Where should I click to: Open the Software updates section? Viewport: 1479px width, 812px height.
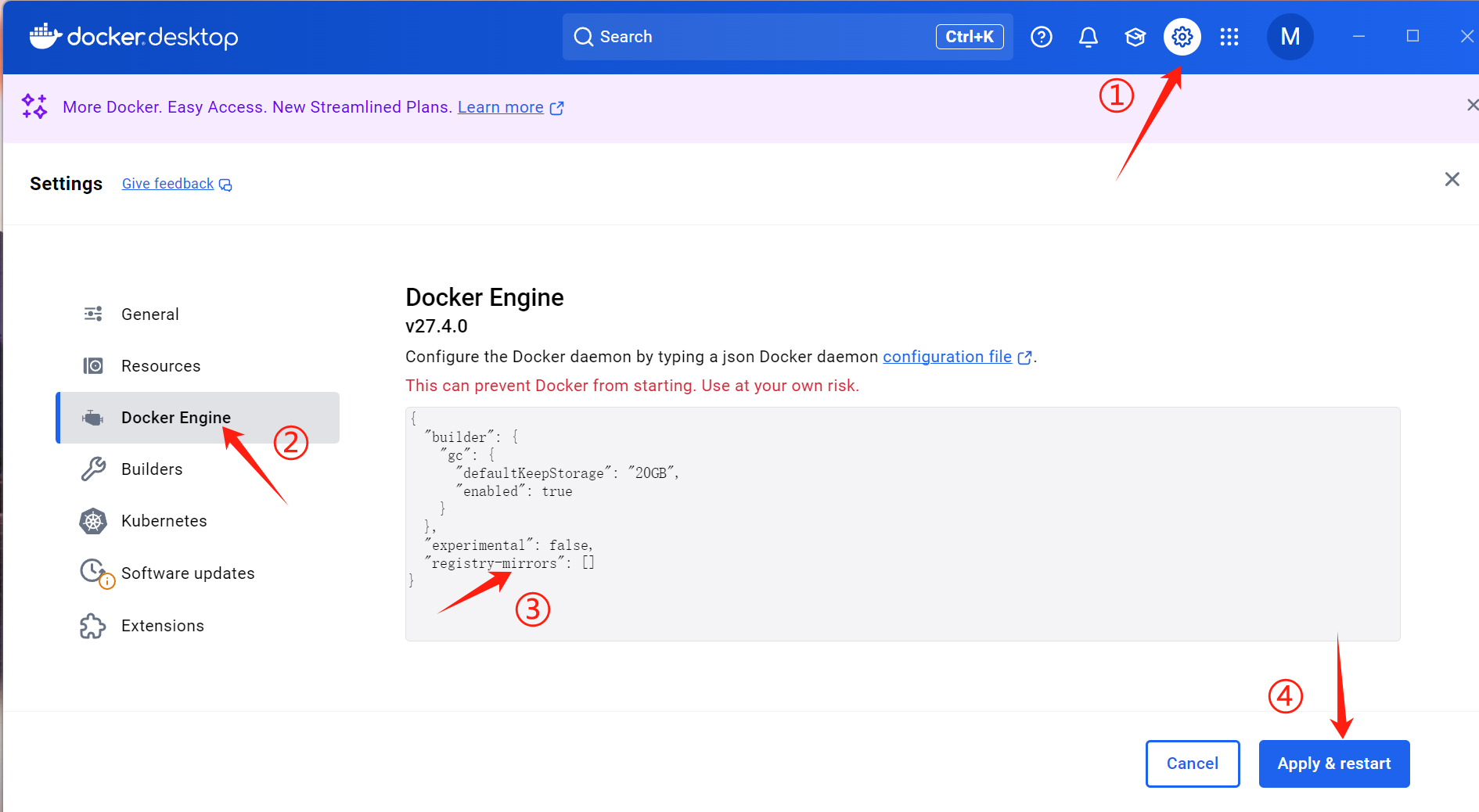(188, 573)
